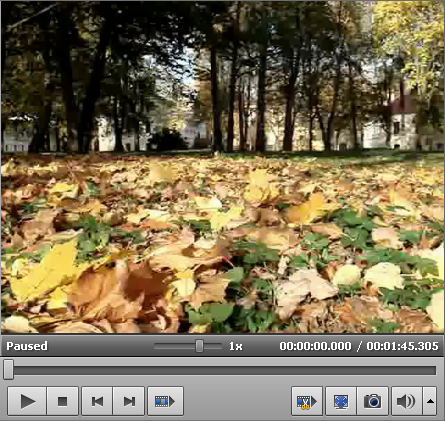The image size is (445, 421).
Task: Split the clip with the scissors icon
Action: click(x=307, y=401)
